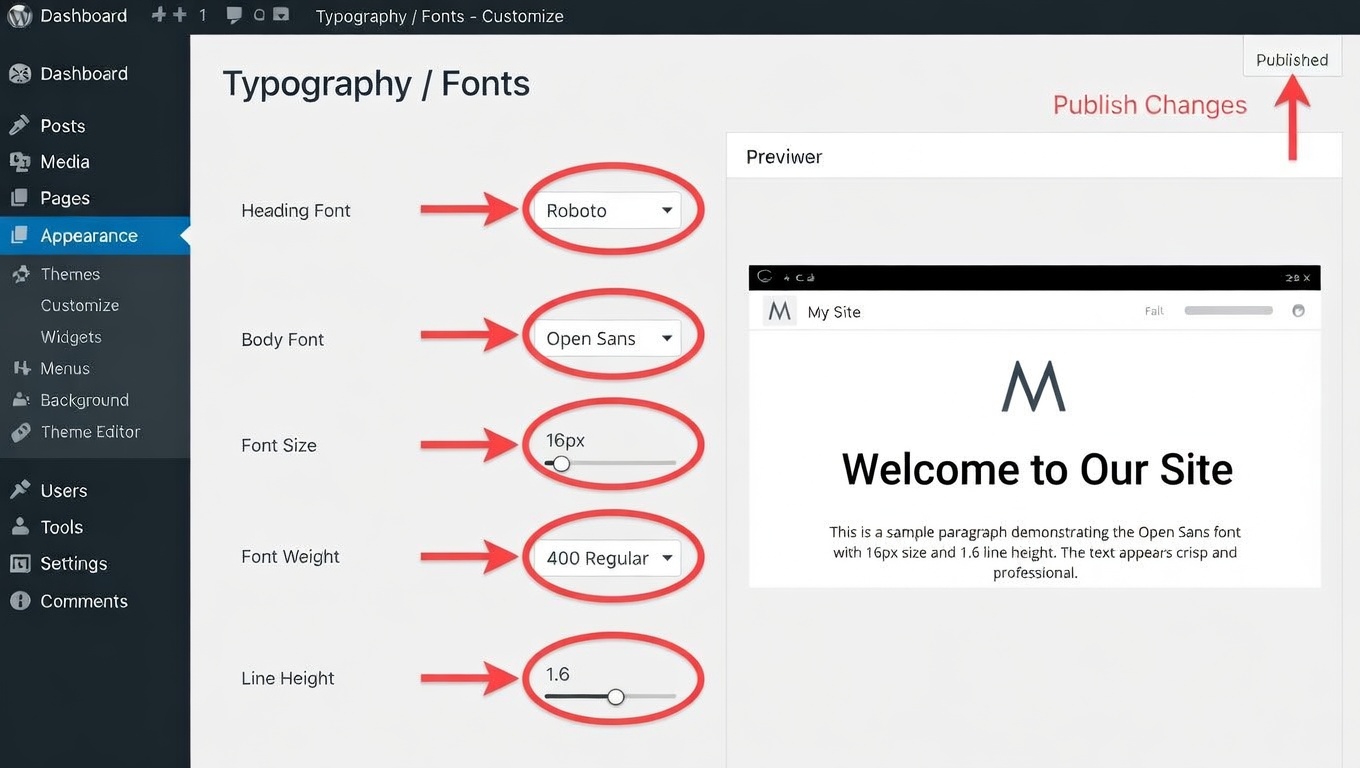Image resolution: width=1360 pixels, height=768 pixels.
Task: Click the large M logo in preview body
Action: (x=1034, y=386)
